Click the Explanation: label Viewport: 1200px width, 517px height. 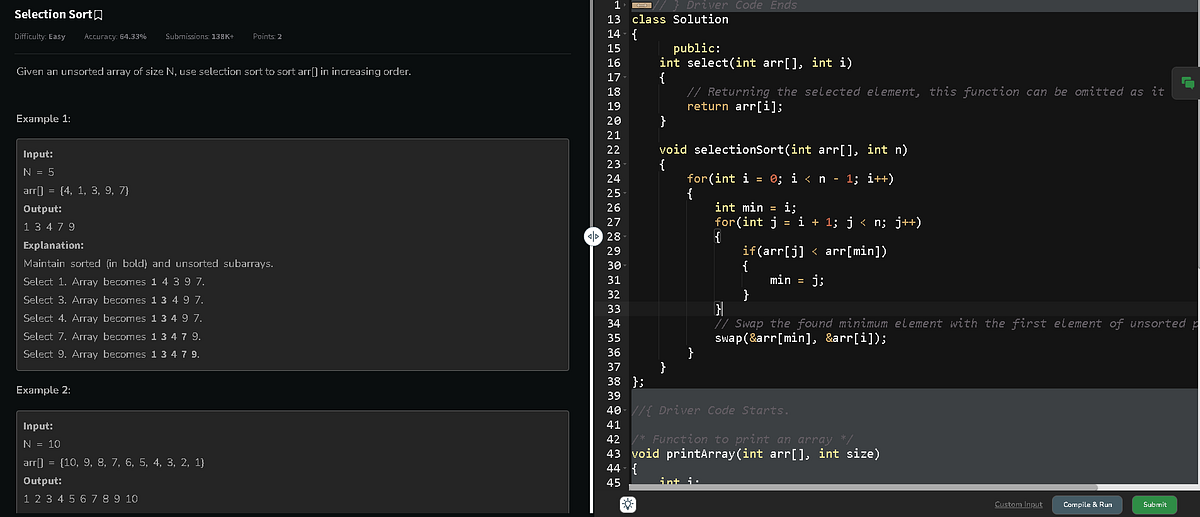click(x=53, y=245)
